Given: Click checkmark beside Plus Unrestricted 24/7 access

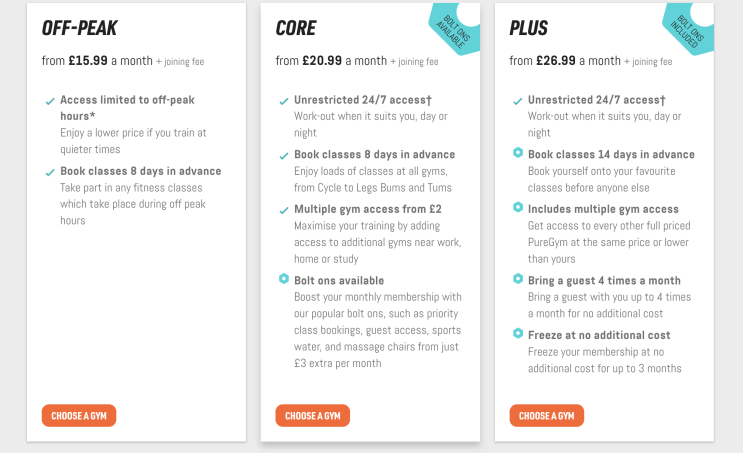Looking at the screenshot, I should pyautogui.click(x=518, y=101).
